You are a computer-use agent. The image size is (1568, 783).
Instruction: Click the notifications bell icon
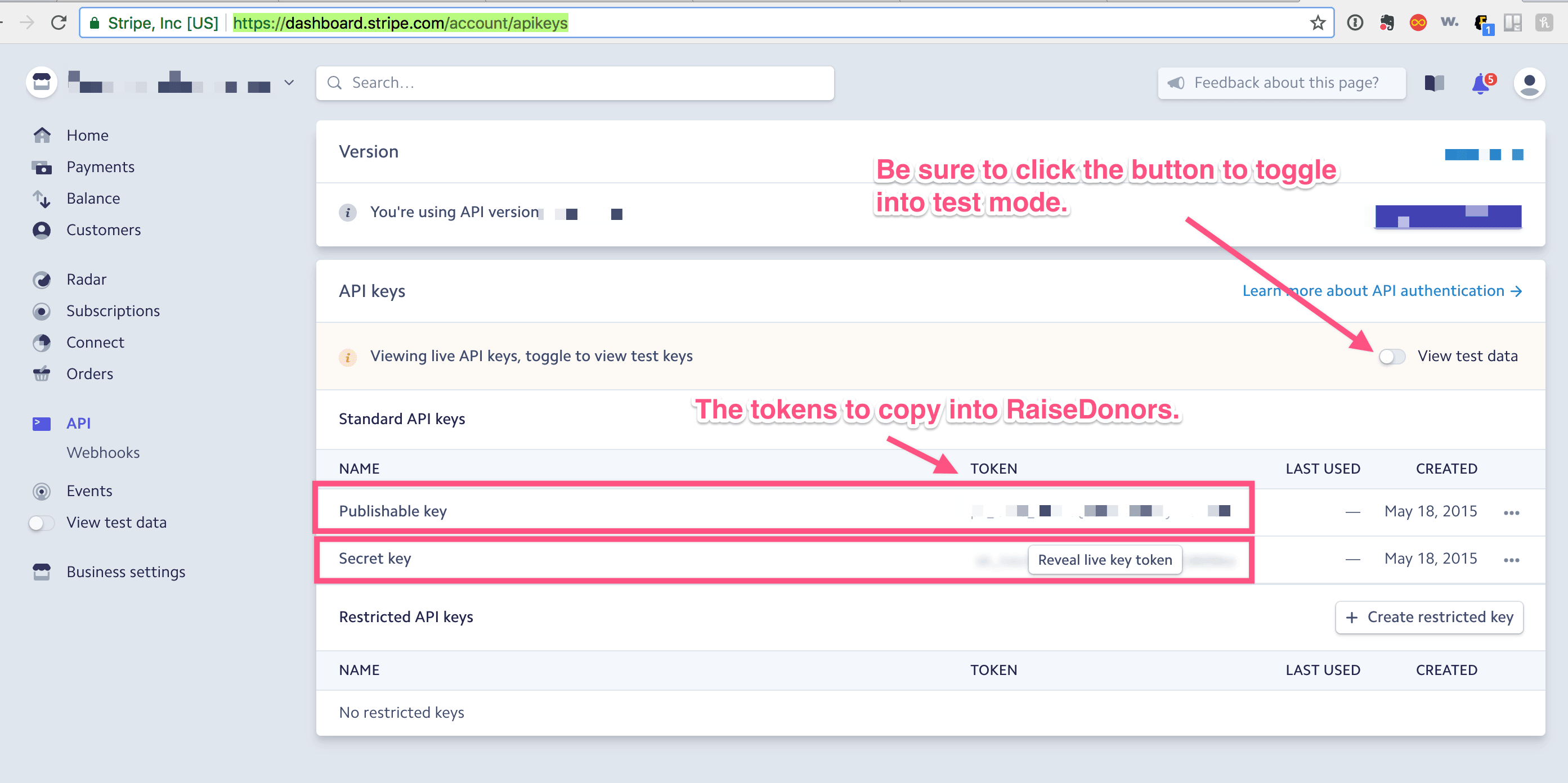pyautogui.click(x=1481, y=83)
